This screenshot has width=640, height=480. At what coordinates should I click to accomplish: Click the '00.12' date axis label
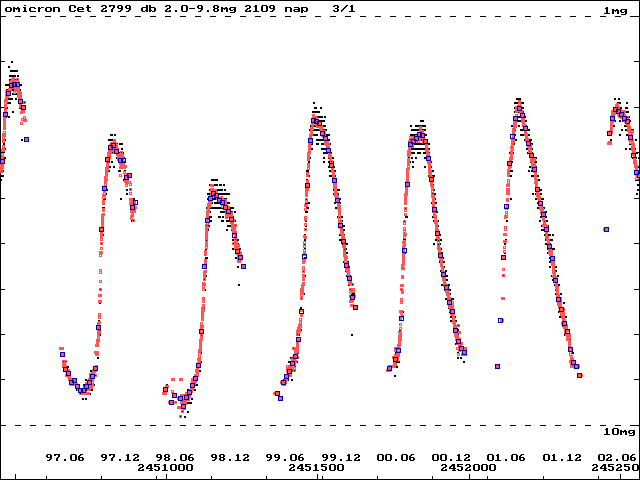[x=451, y=458]
